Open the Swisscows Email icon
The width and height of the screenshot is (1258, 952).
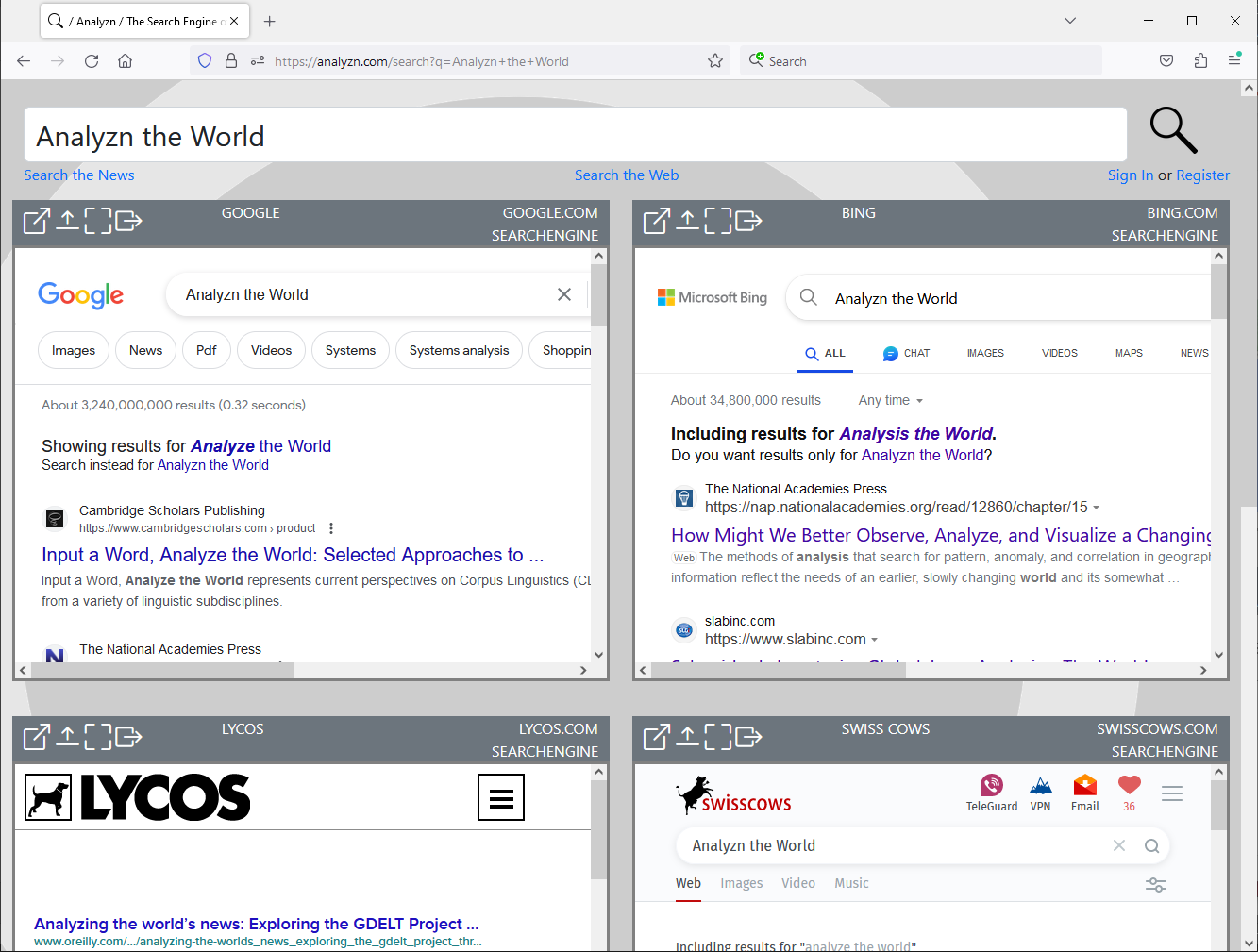pyautogui.click(x=1085, y=793)
